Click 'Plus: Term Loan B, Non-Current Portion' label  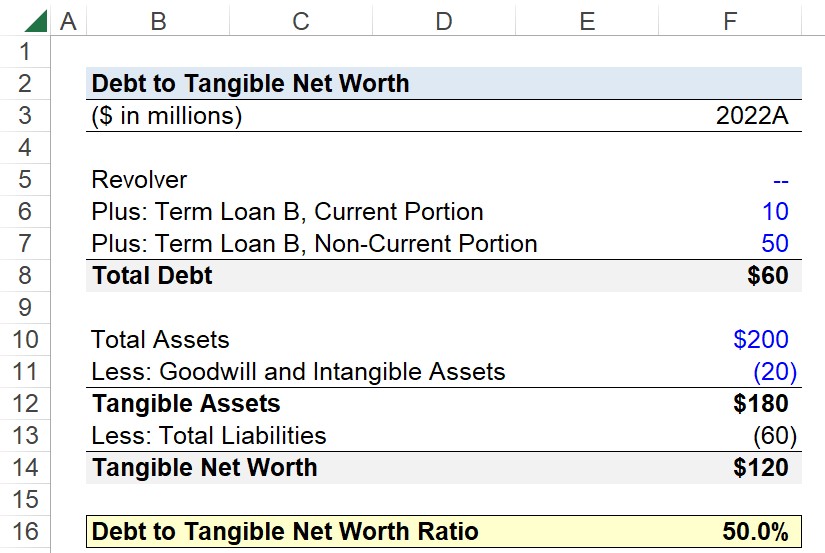tap(314, 244)
